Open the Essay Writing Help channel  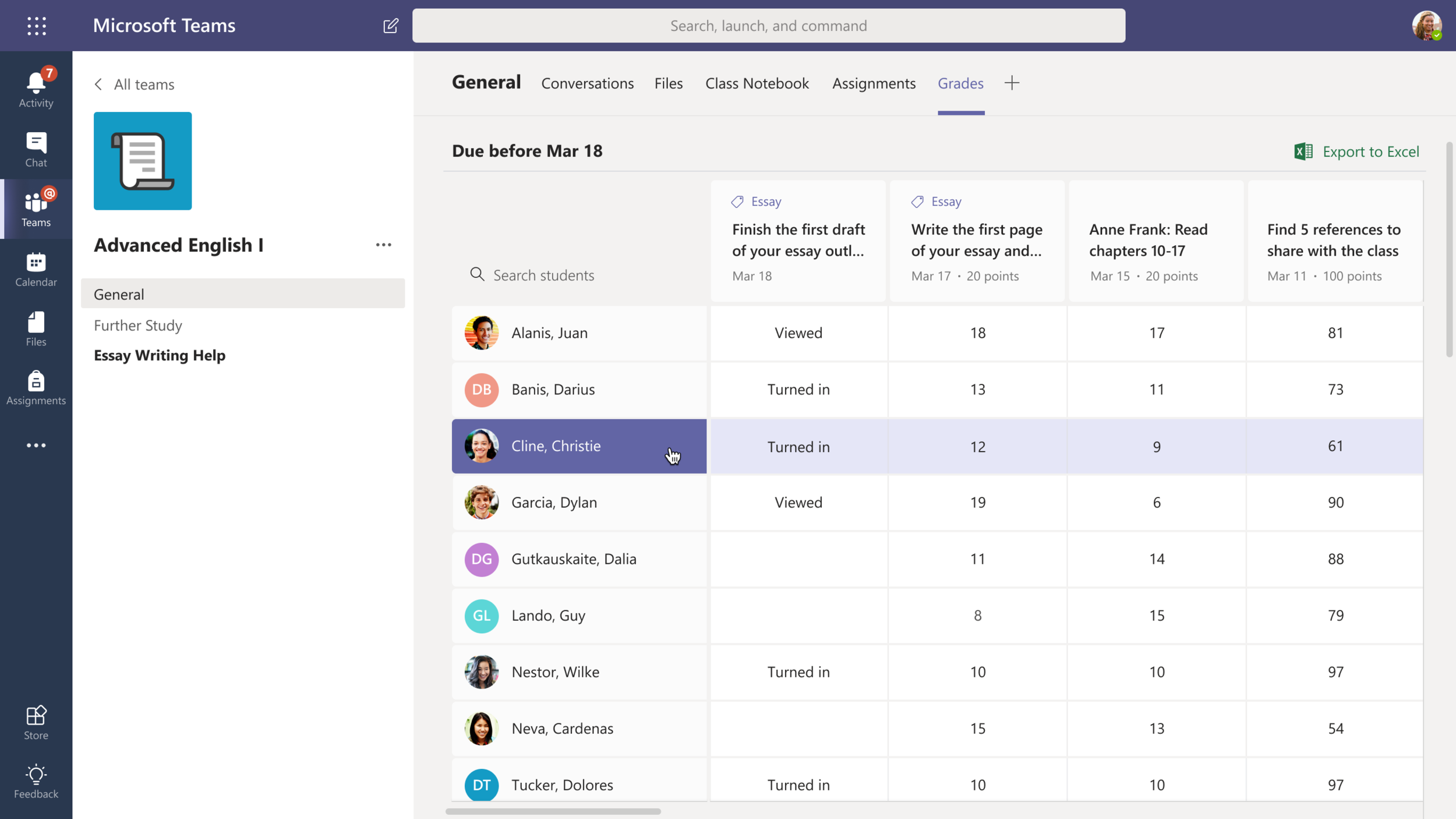pyautogui.click(x=160, y=355)
